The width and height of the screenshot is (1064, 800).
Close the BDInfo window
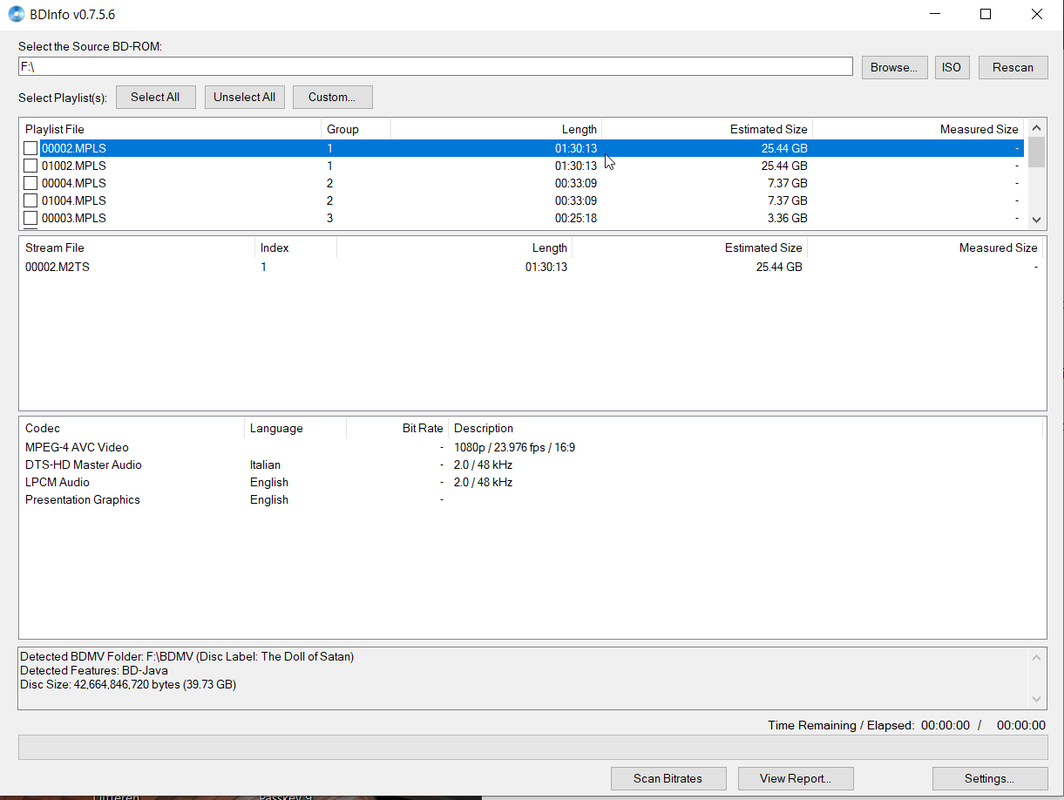click(x=1036, y=14)
